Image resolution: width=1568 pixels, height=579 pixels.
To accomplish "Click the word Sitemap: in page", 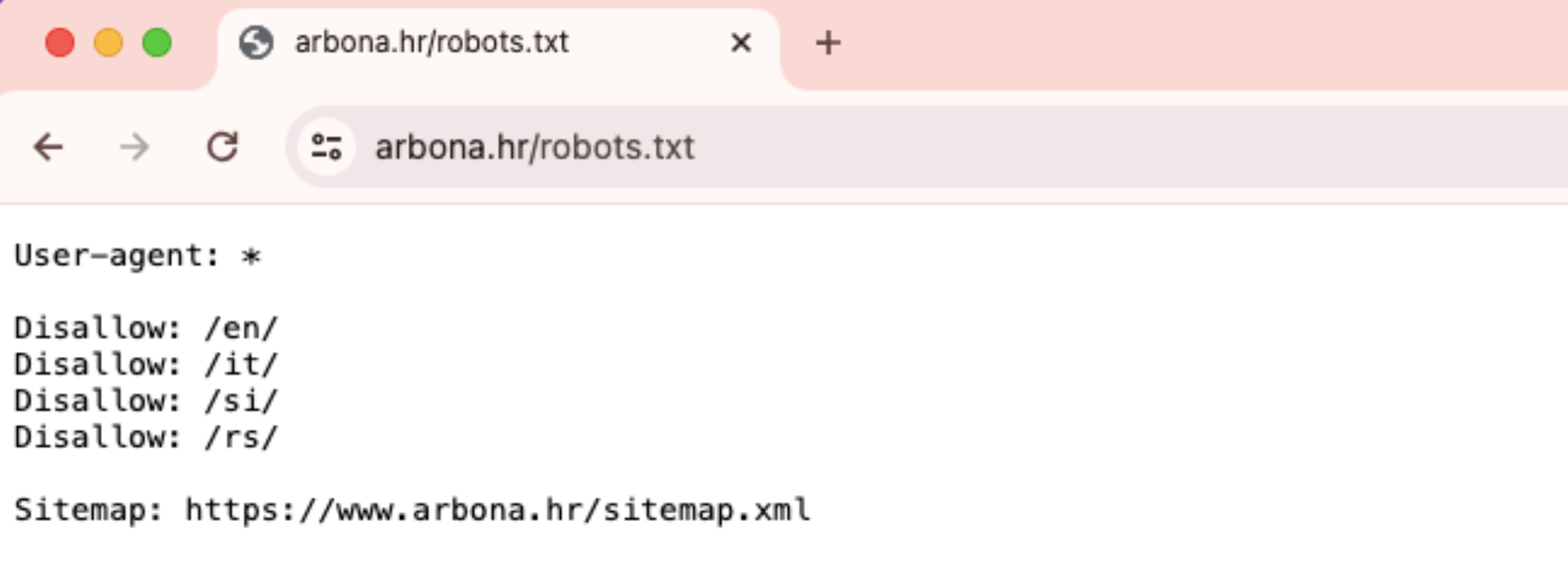I will pos(88,510).
